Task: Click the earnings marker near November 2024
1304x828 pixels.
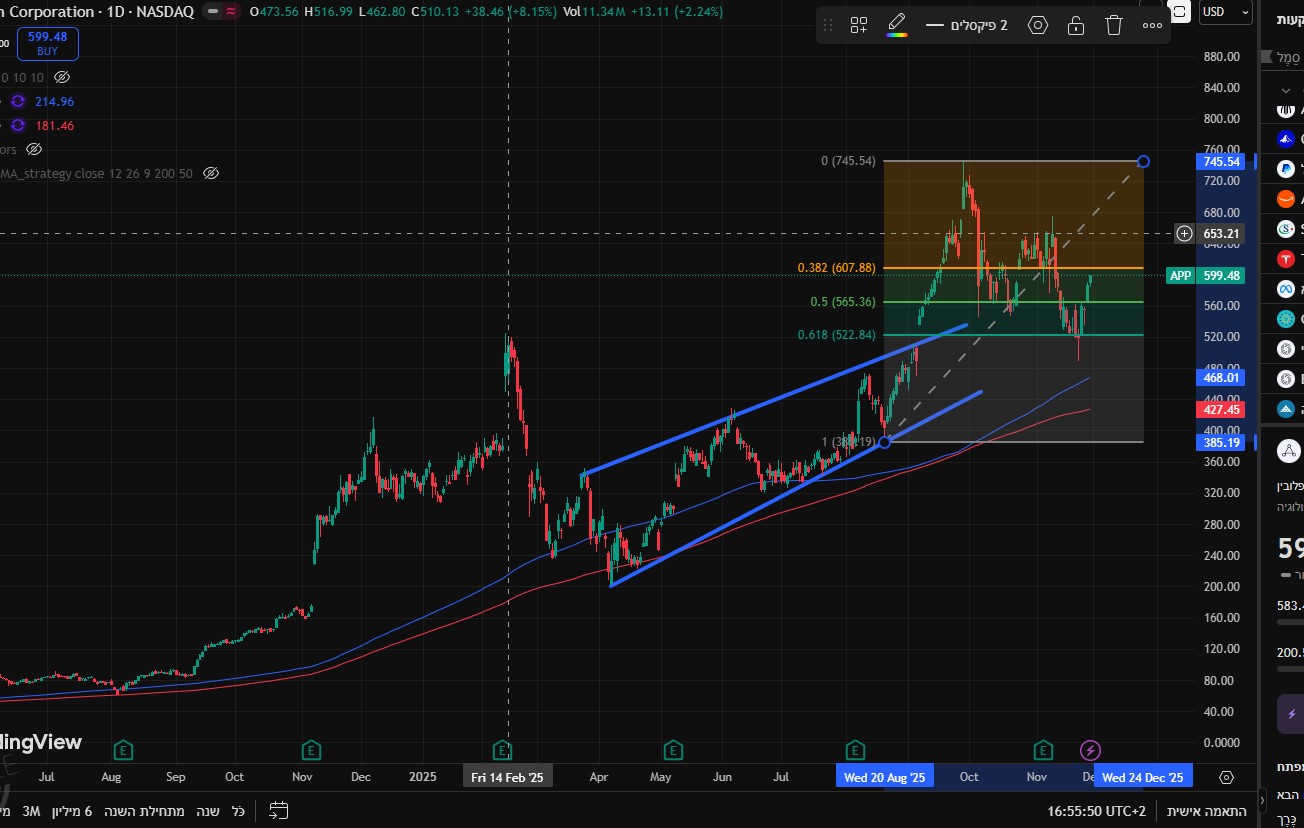Action: click(311, 749)
